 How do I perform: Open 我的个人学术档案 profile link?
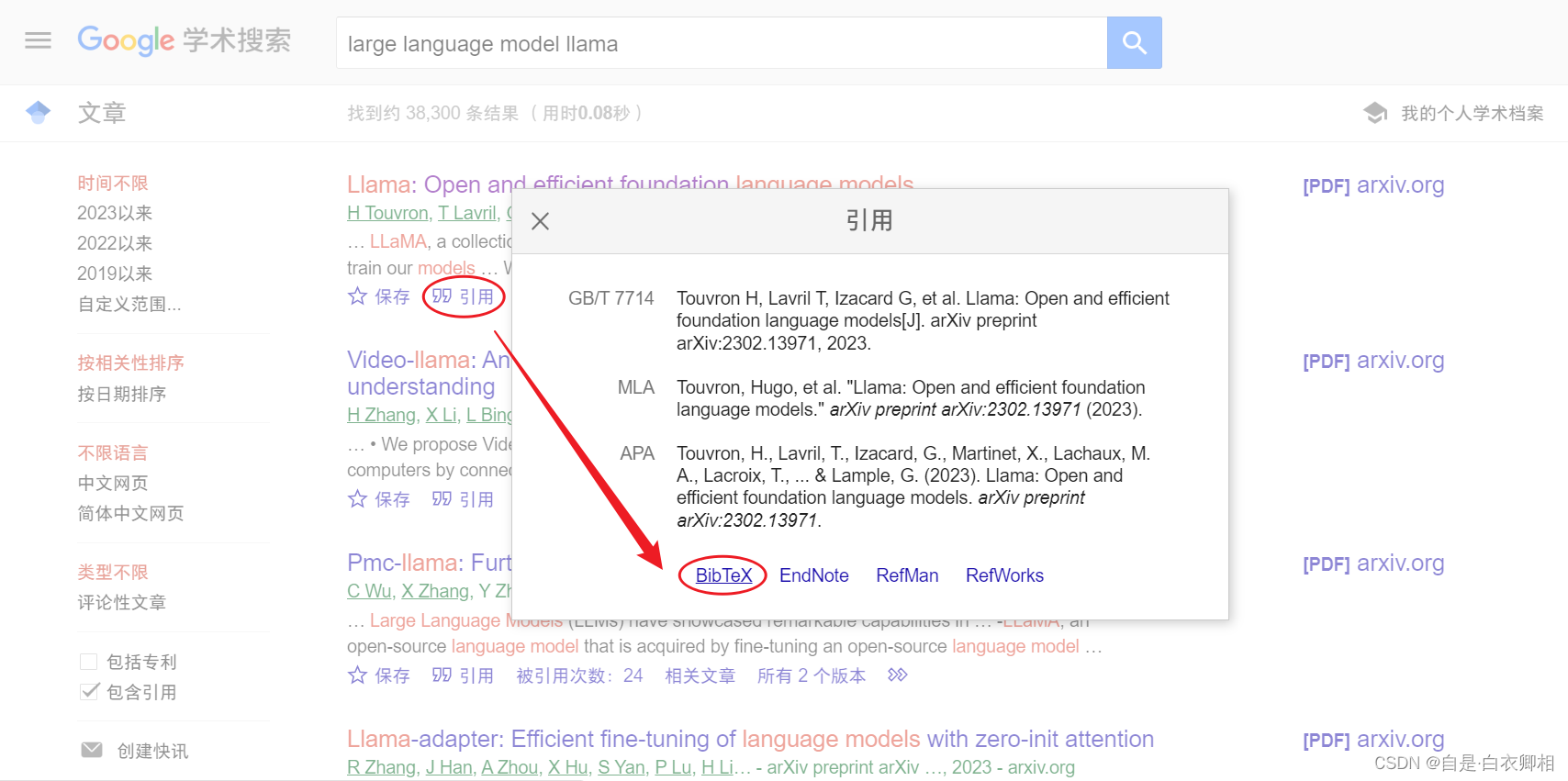pos(1472,114)
